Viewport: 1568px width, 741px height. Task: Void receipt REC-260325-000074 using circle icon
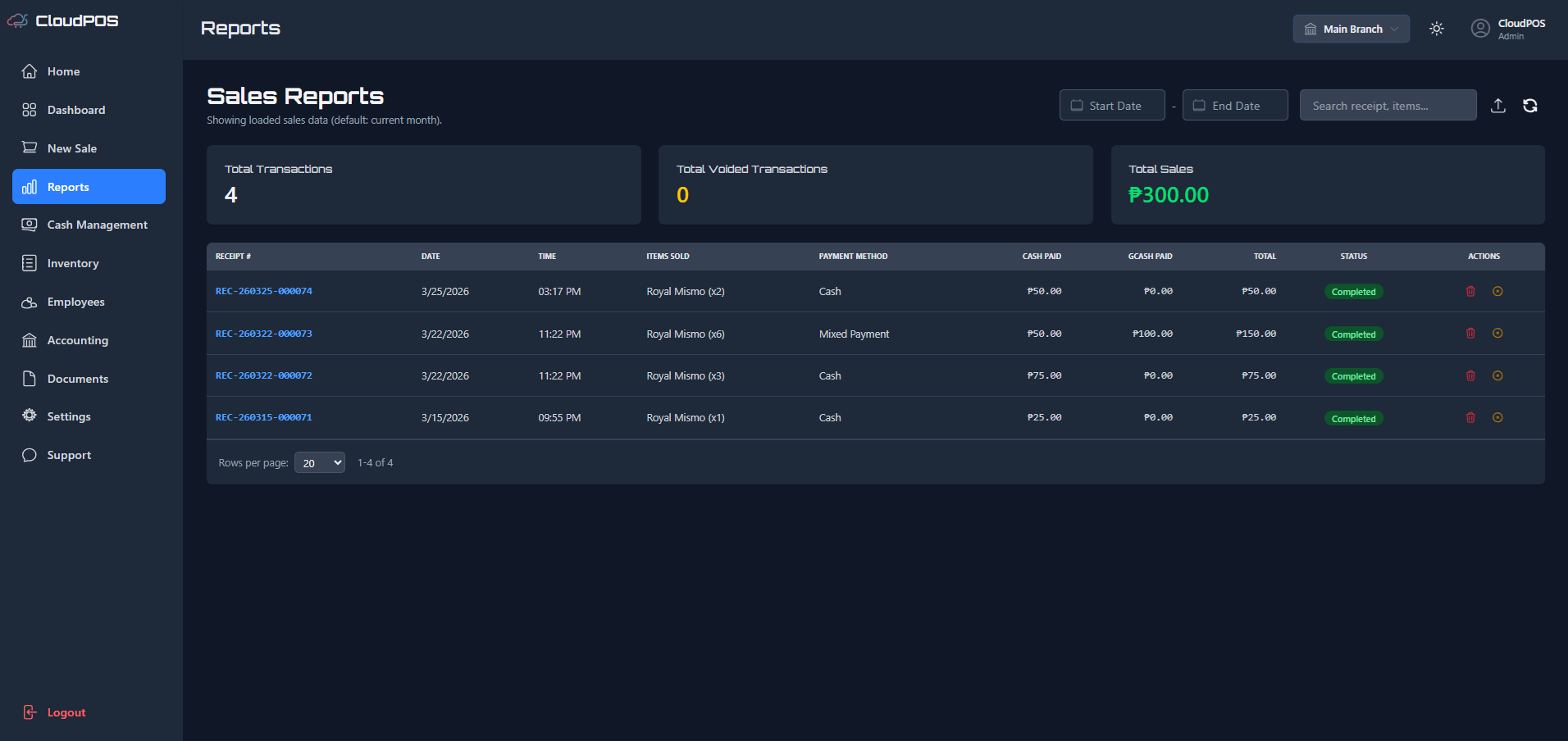(x=1497, y=291)
